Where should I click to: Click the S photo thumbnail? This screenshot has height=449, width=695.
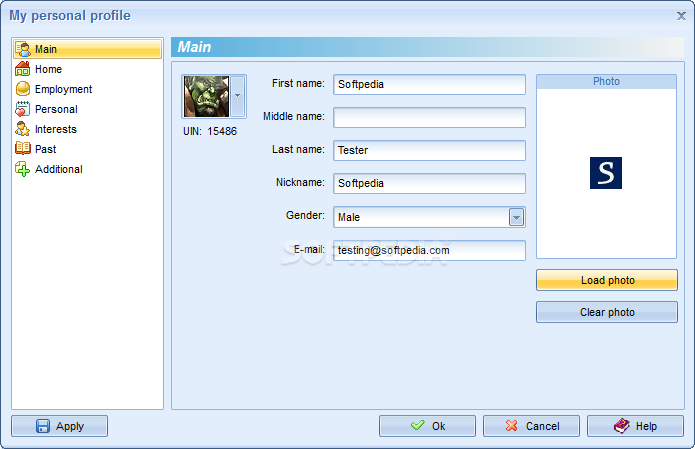[605, 173]
